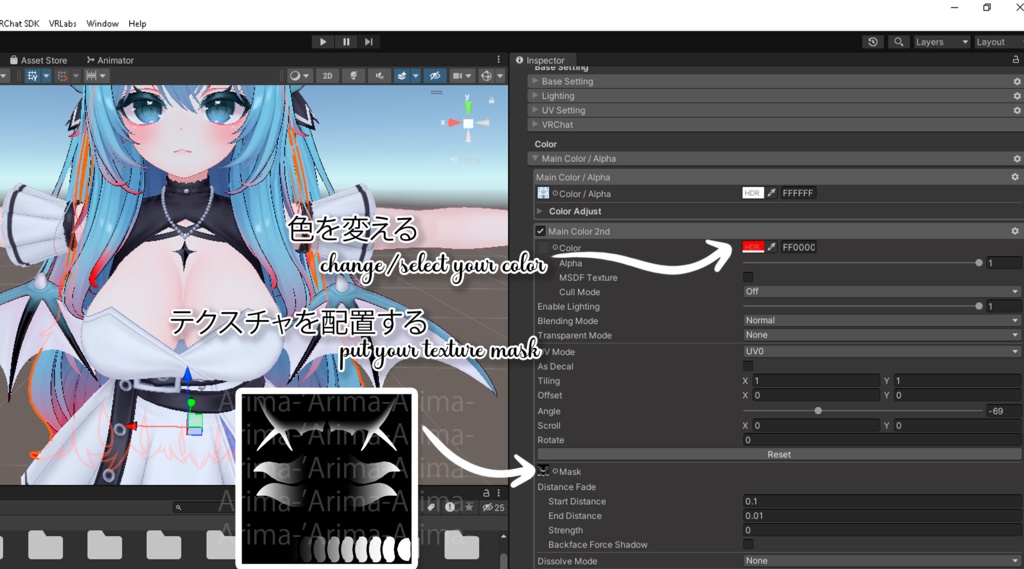Toggle the Gizmos globe icon
1024x569 pixels.
click(x=486, y=76)
